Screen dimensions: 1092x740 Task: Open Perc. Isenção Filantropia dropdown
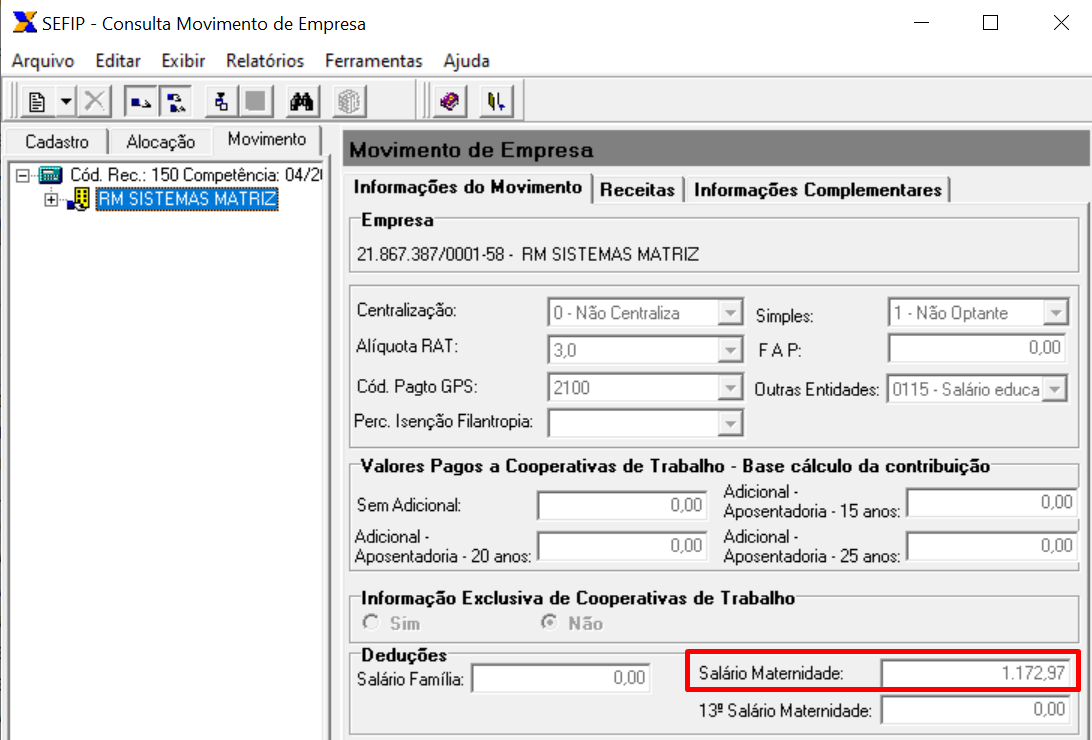click(x=730, y=423)
